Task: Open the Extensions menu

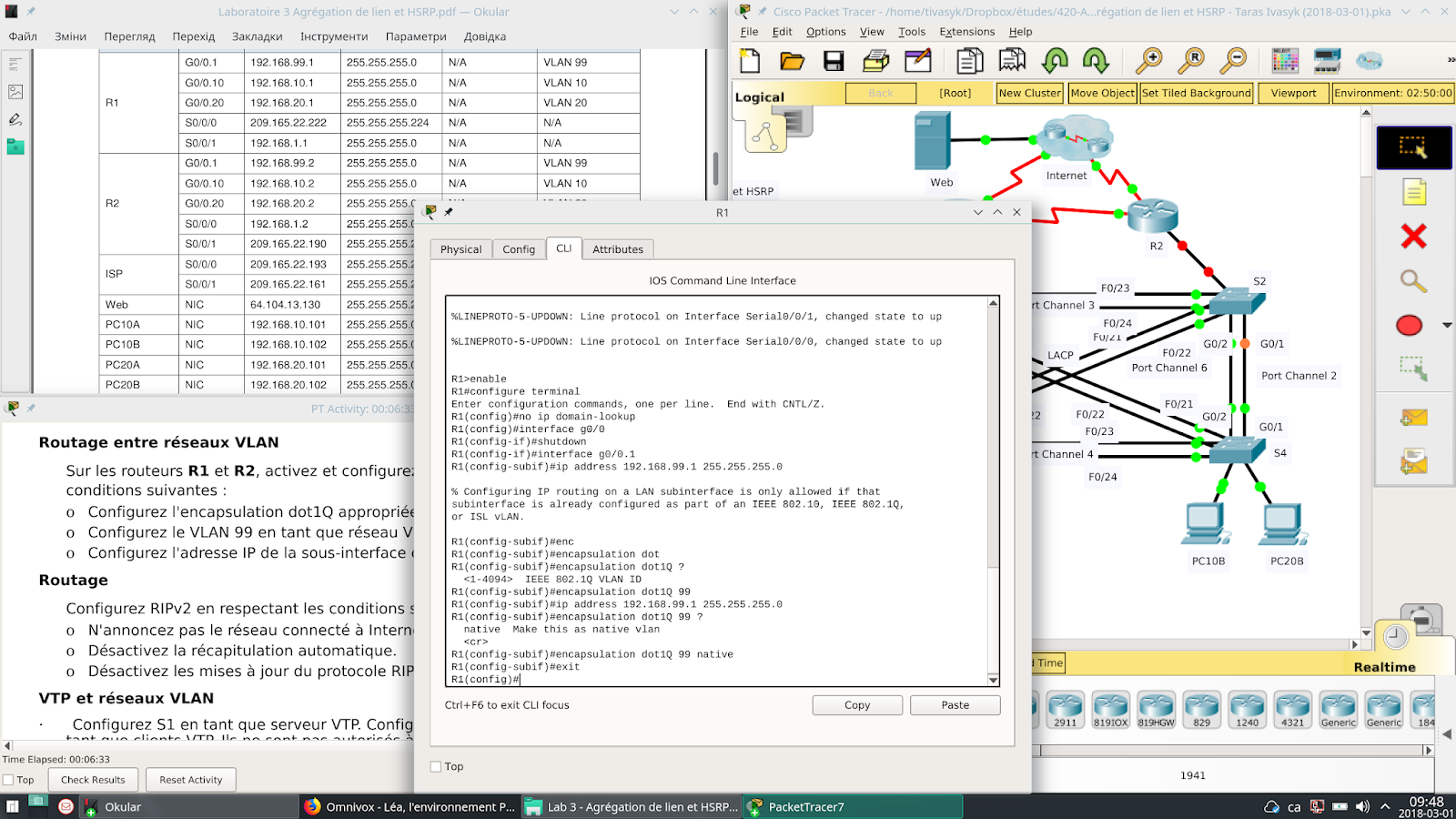Action: pos(966,32)
